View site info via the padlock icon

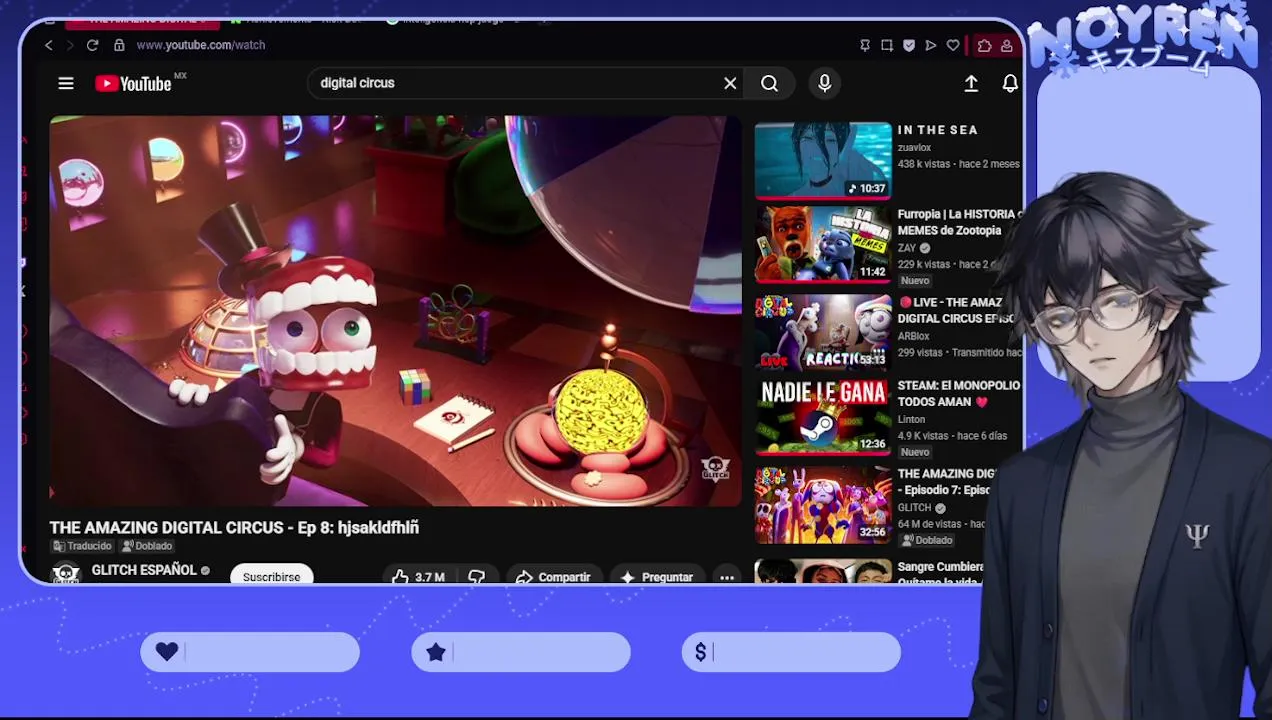coord(119,45)
